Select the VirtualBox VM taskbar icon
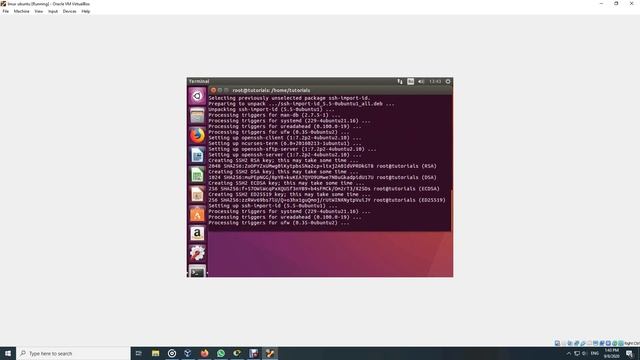This screenshot has width=640, height=360. [x=270, y=353]
